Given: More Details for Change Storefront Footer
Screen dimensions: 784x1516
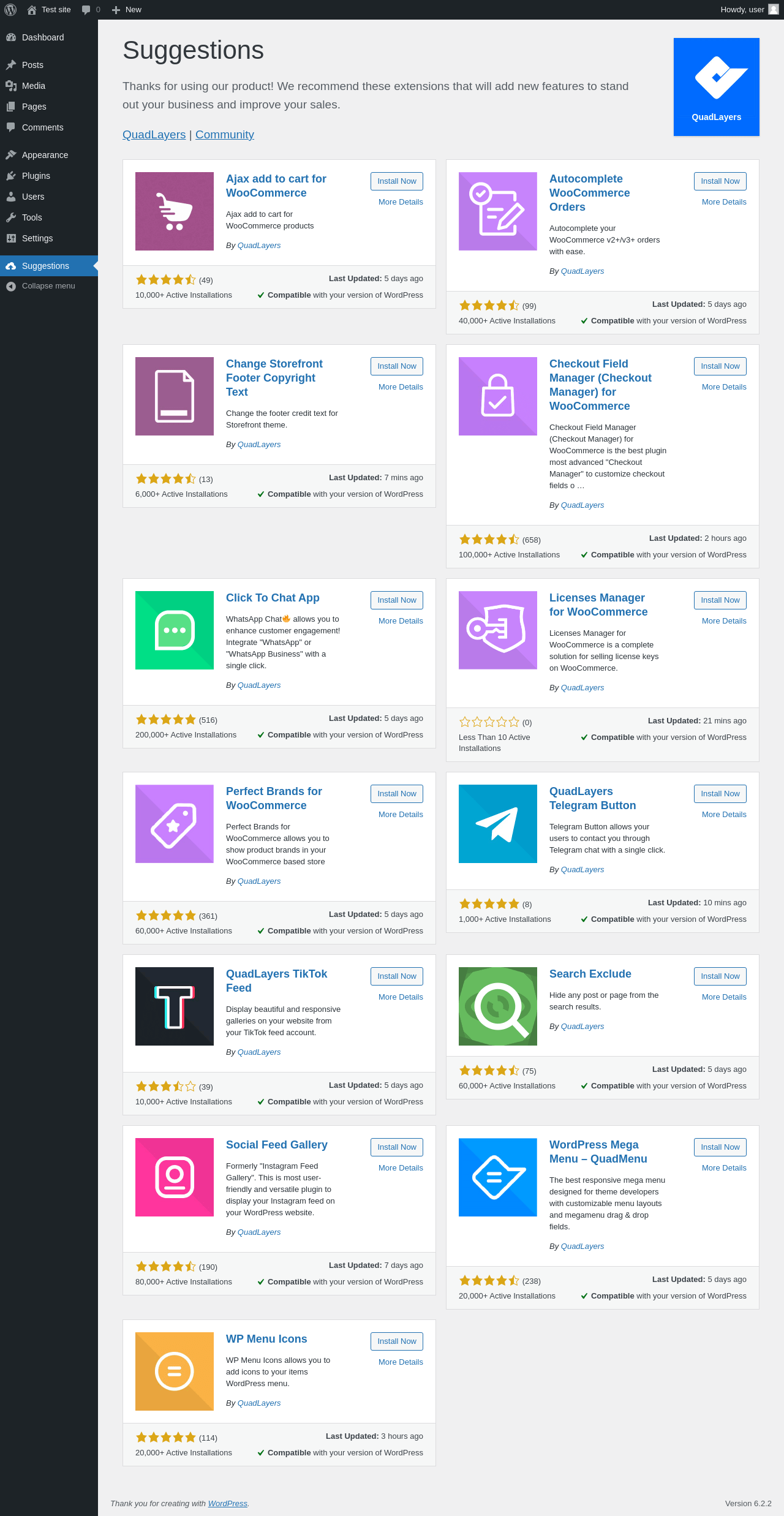Looking at the screenshot, I should (401, 387).
